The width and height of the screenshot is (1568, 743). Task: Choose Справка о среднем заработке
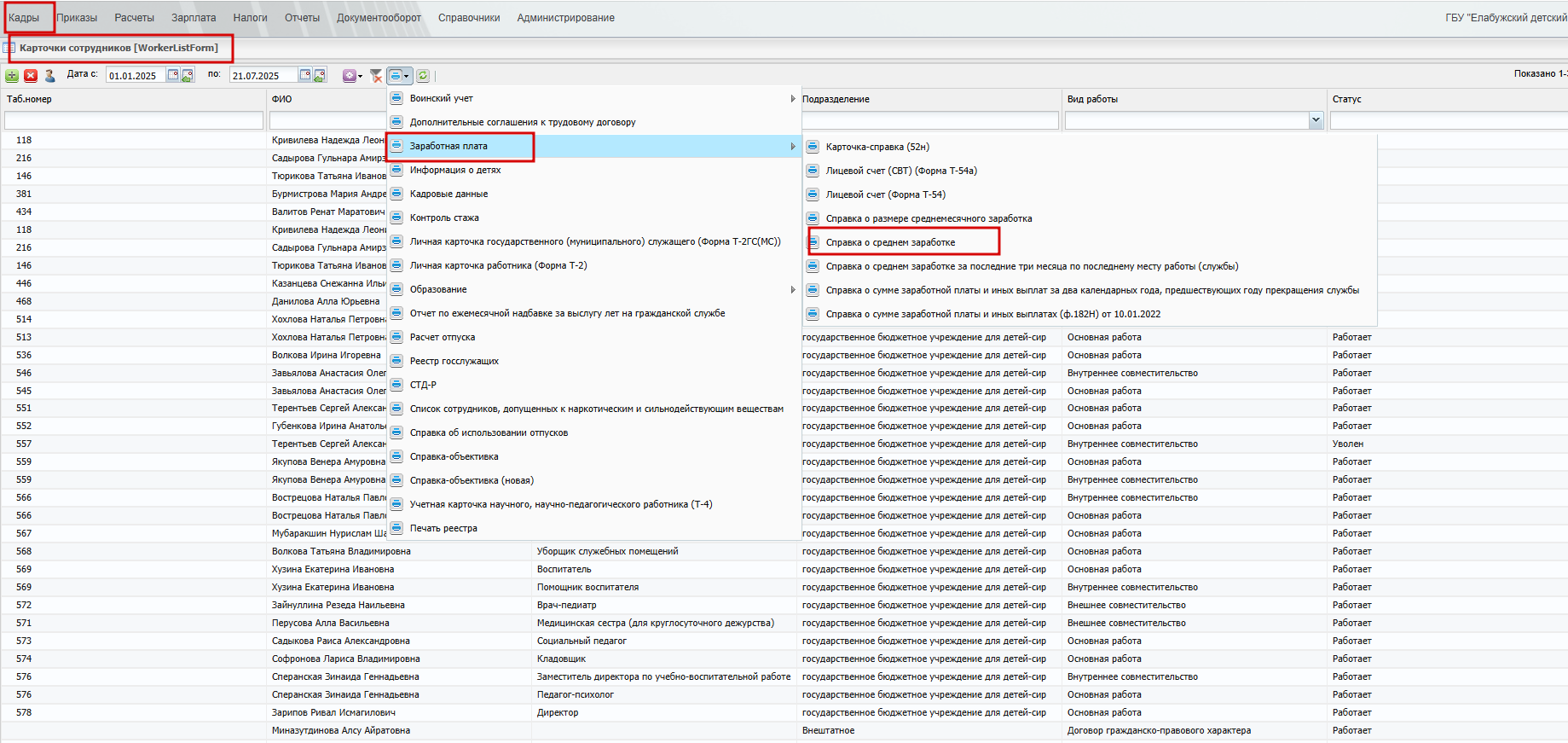(x=1090, y=242)
